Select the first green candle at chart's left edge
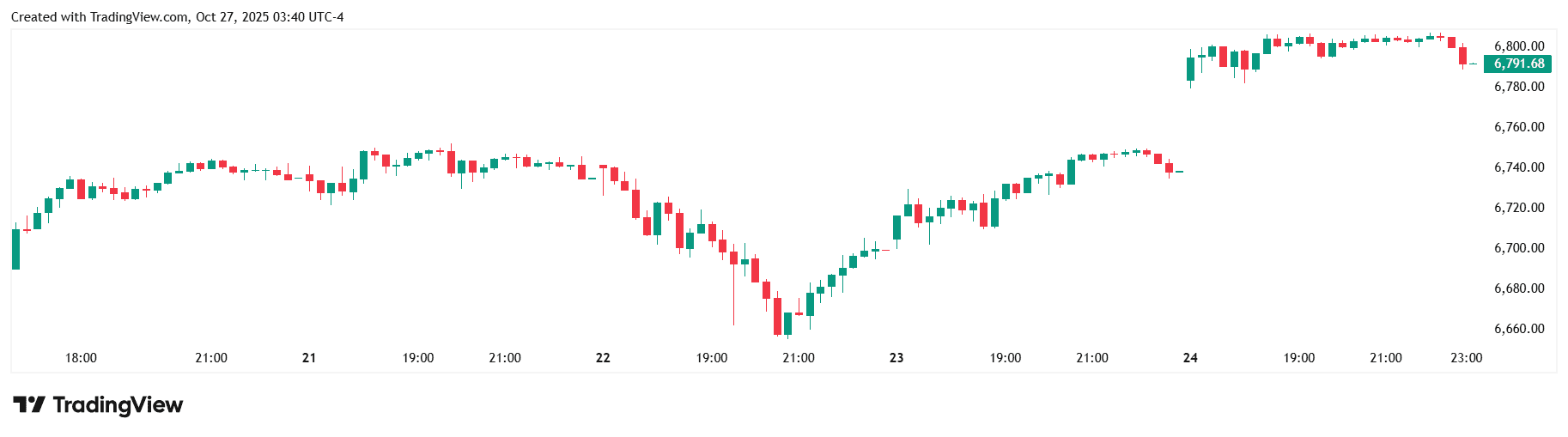Viewport: 1568px width, 437px height. click(x=15, y=249)
